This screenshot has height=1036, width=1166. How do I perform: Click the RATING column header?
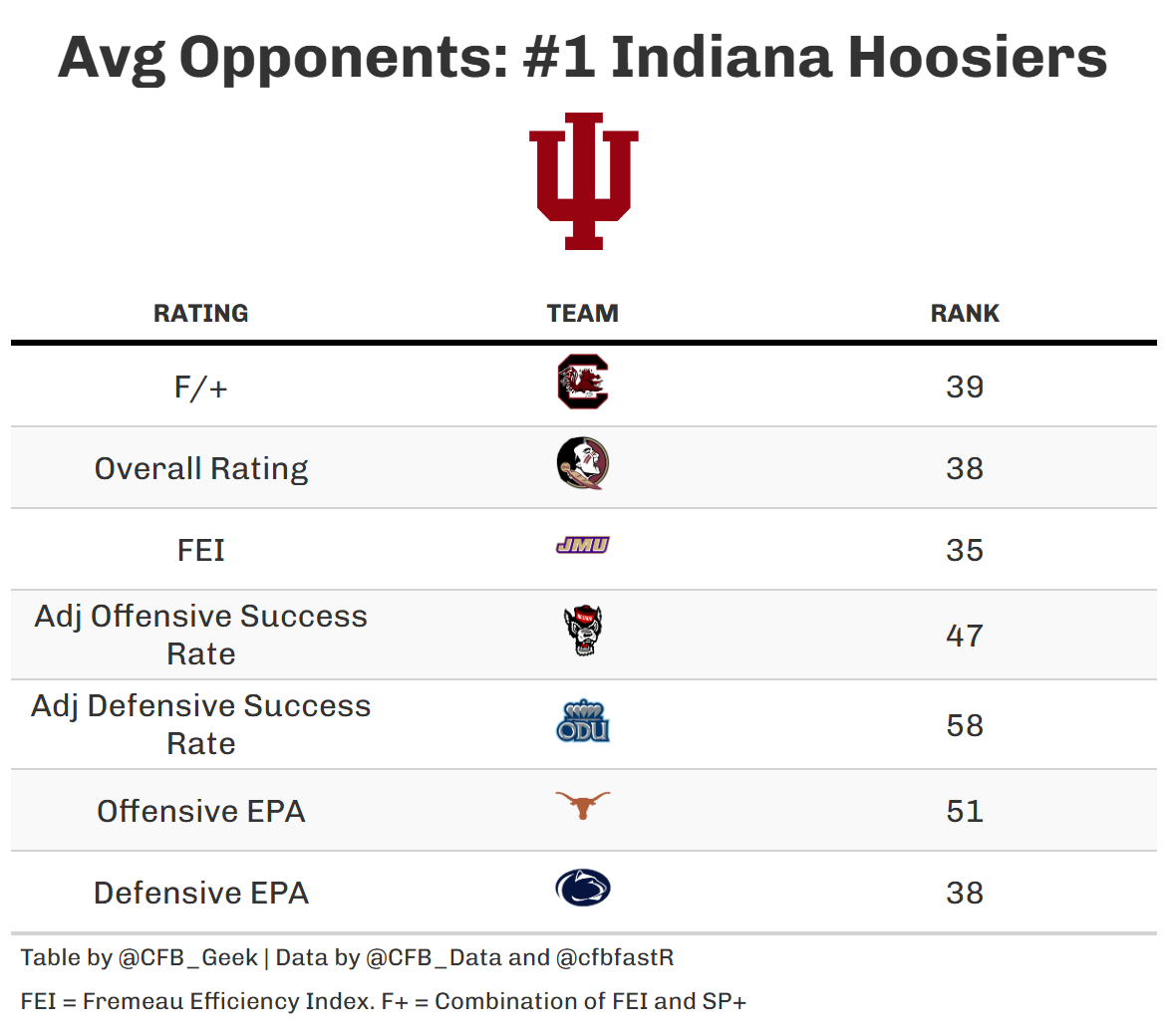pyautogui.click(x=200, y=313)
